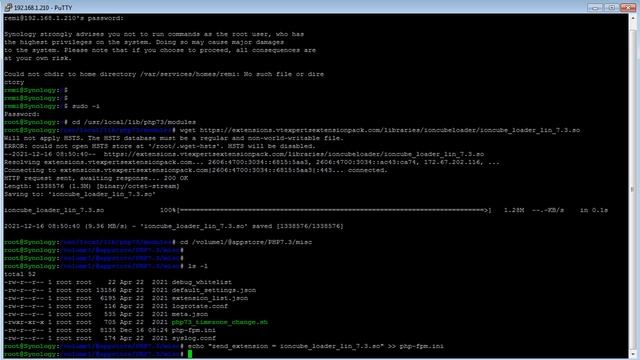Click the 'ls -l' command text
Viewport: 640px width, 360px height.
(x=198, y=266)
